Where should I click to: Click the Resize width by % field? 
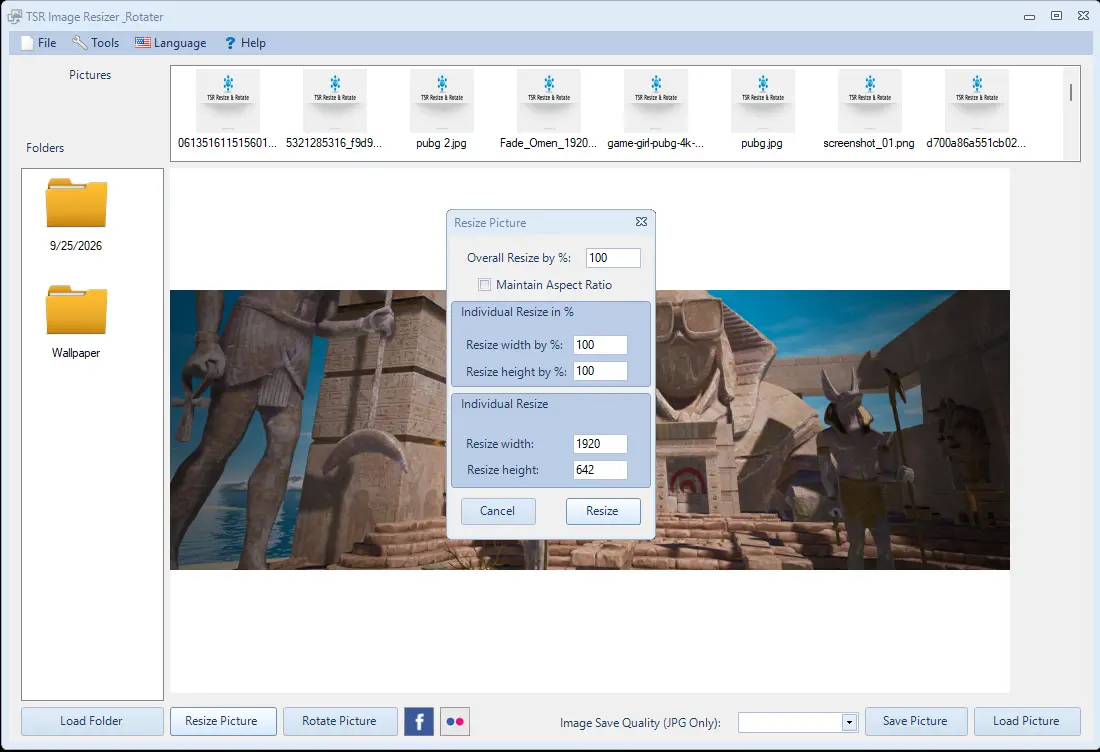coord(600,344)
